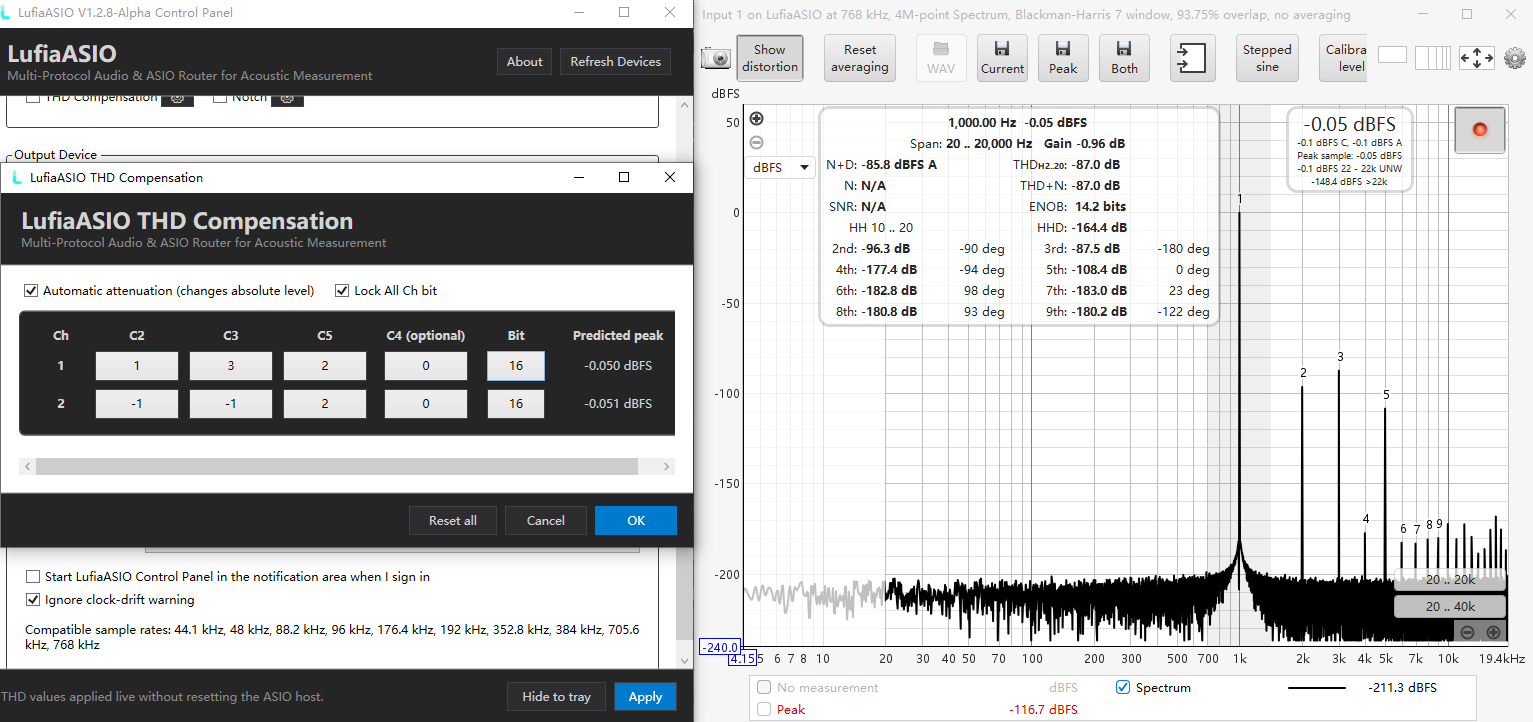Click the camera capture icon in the RTA toolbar
Viewport: 1533px width, 722px height.
[715, 58]
